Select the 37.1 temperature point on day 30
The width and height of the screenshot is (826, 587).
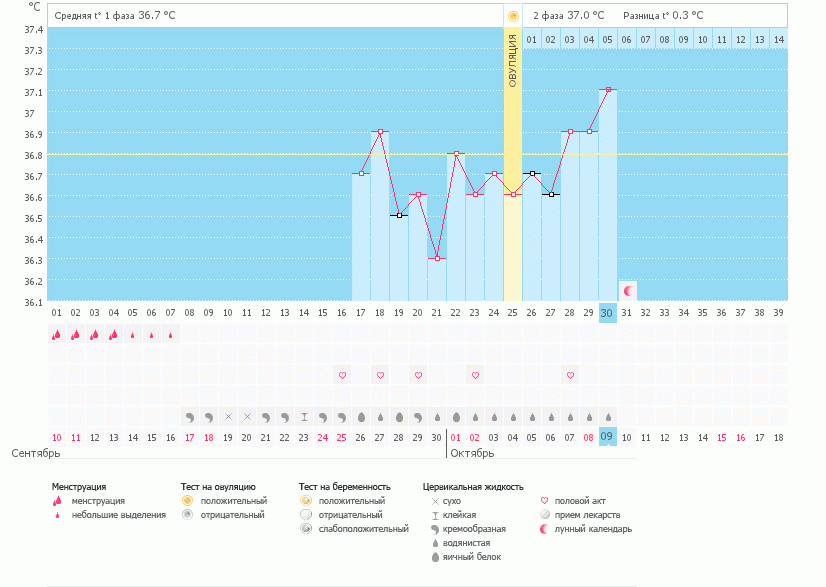pos(608,90)
